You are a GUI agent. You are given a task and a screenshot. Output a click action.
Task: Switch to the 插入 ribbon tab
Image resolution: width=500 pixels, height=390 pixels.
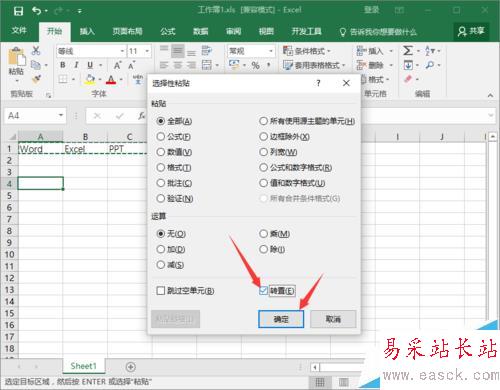coord(87,31)
